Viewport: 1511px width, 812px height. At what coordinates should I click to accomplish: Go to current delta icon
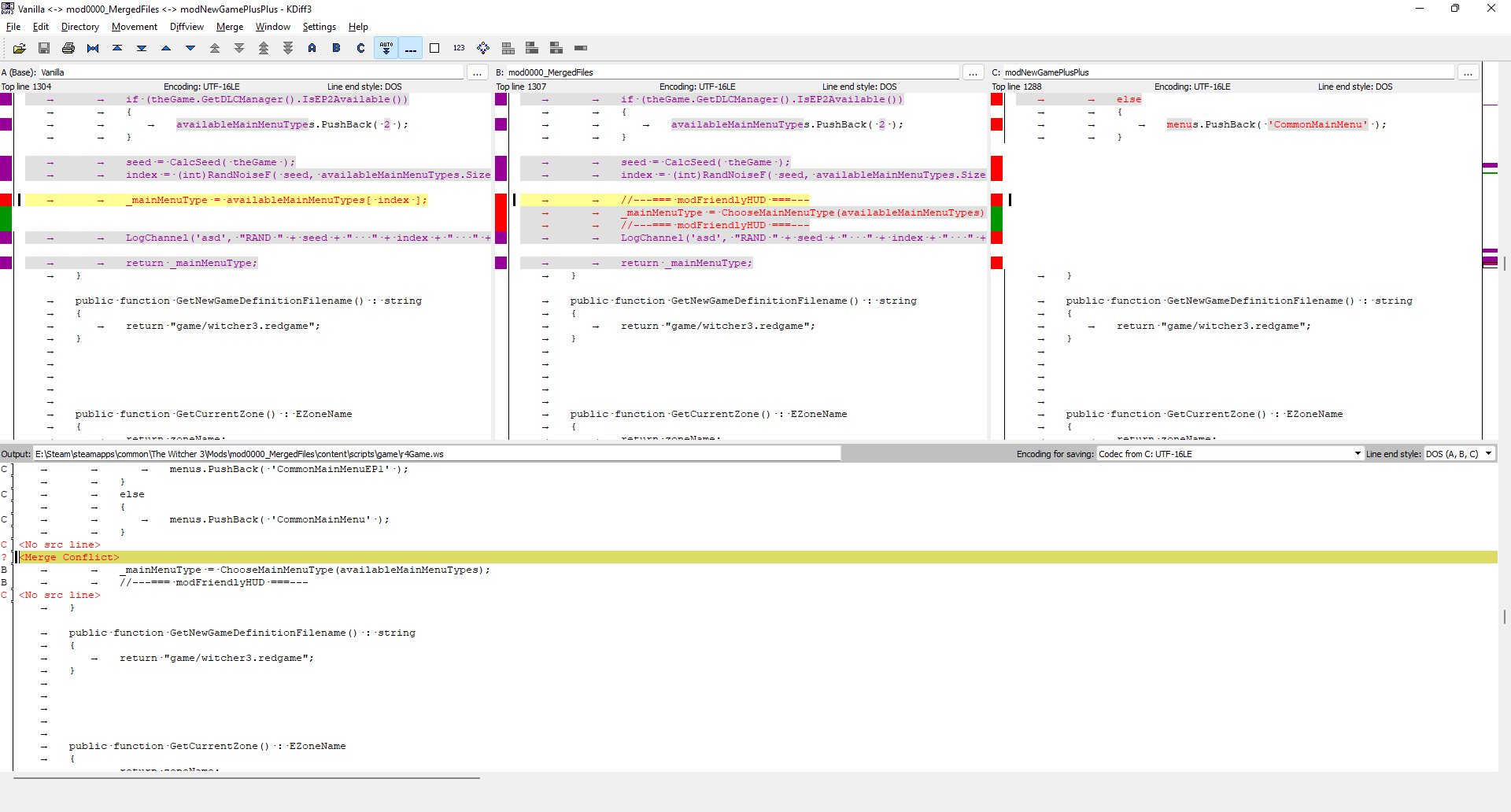click(93, 48)
